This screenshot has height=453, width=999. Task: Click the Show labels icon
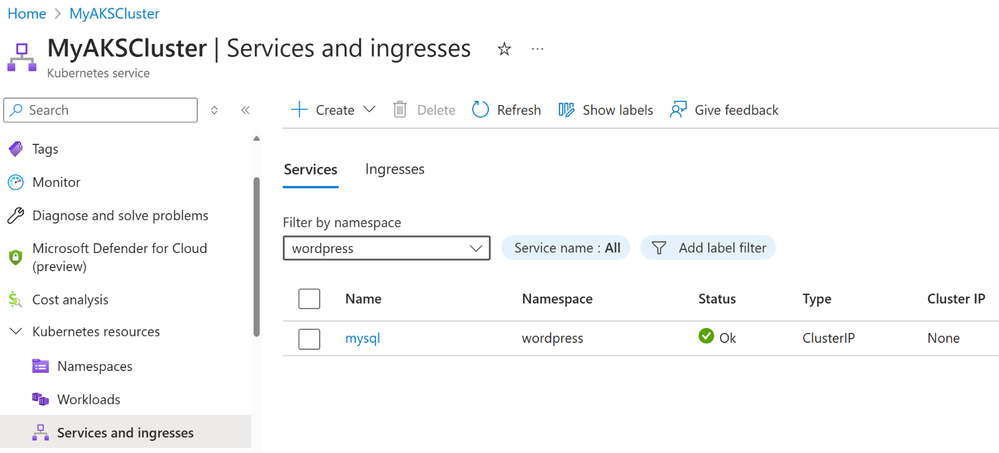[x=566, y=110]
